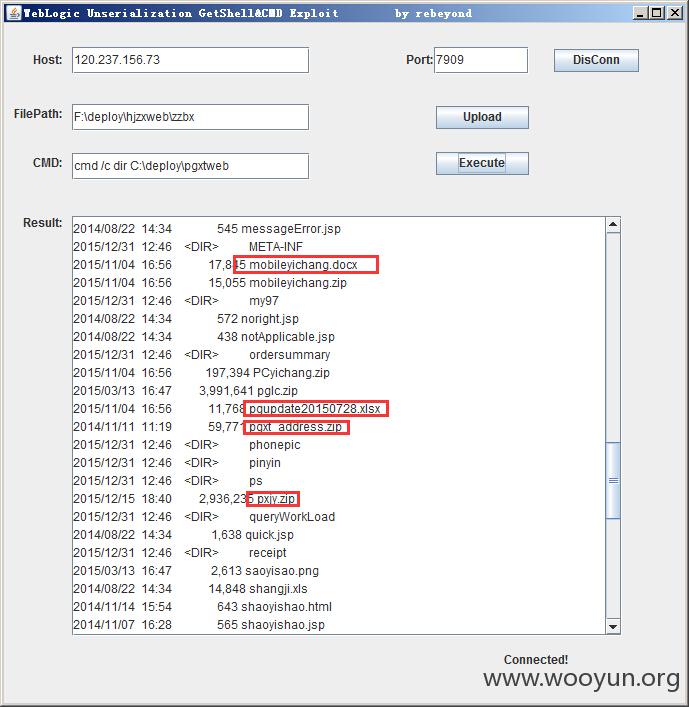Select the shaoyishao.html entry
Image resolution: width=689 pixels, height=707 pixels.
coord(202,607)
